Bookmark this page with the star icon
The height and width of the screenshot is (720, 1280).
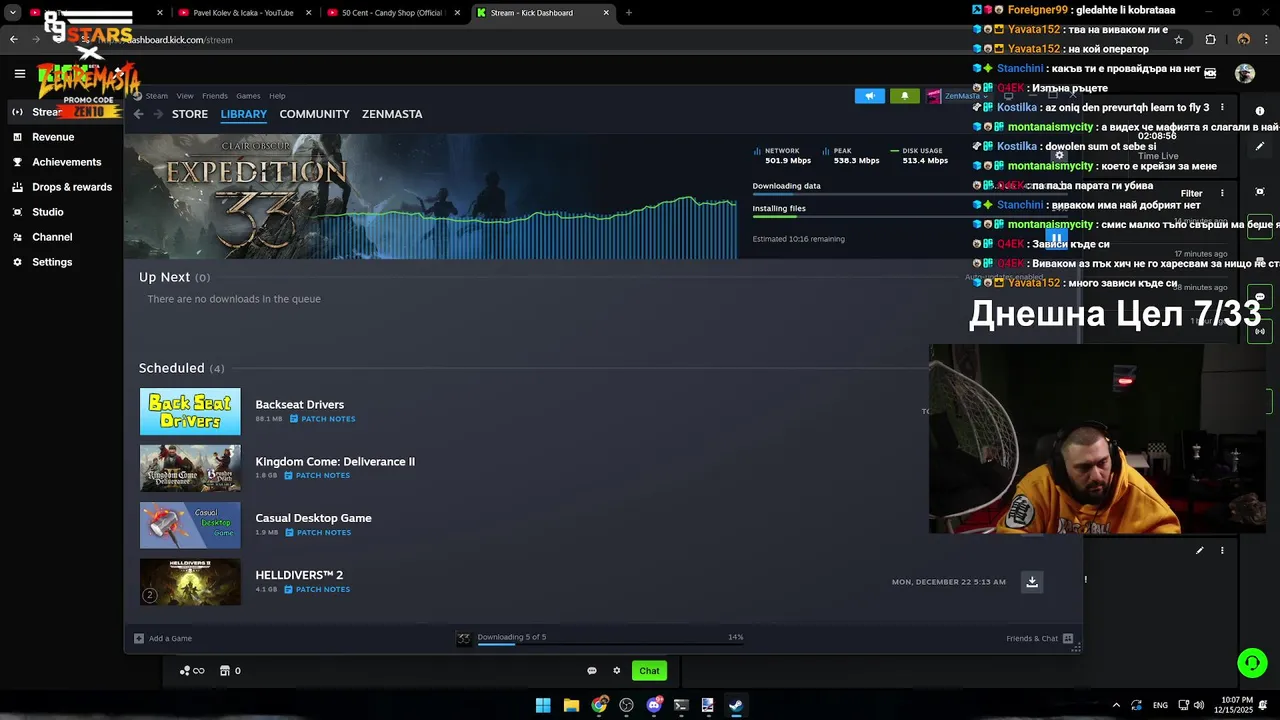(1179, 40)
